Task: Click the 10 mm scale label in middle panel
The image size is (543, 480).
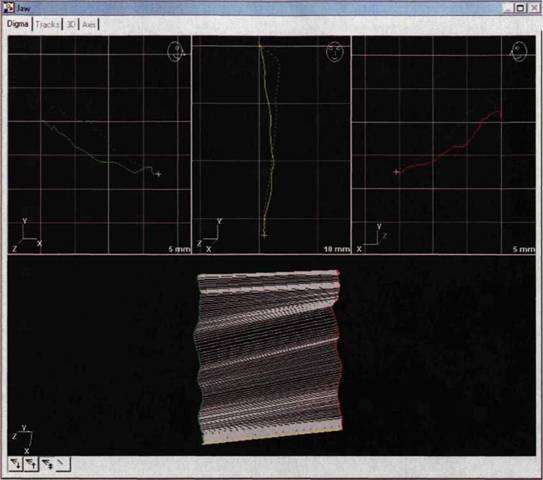Action: [337, 249]
